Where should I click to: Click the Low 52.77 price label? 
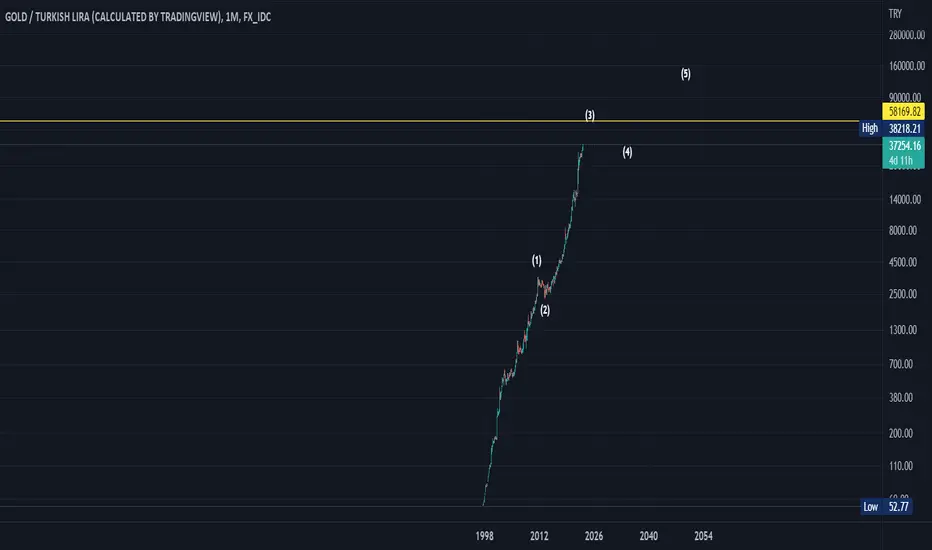point(886,507)
